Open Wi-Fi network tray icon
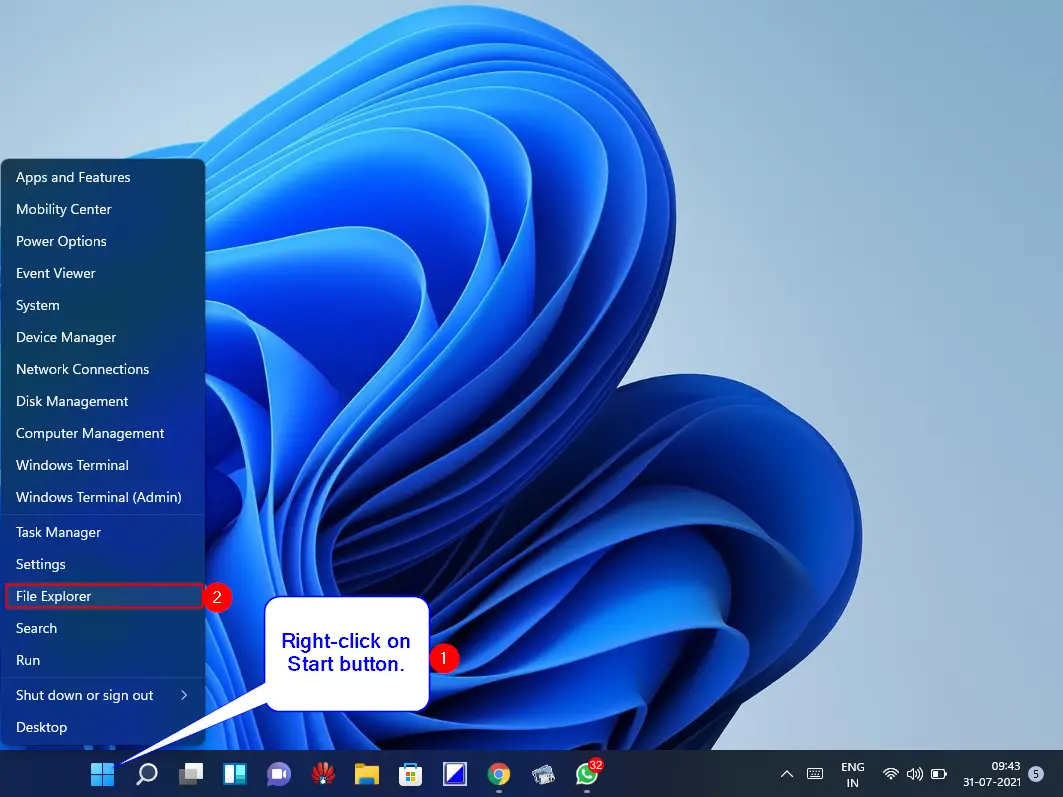Viewport: 1063px width, 797px height. [x=891, y=773]
